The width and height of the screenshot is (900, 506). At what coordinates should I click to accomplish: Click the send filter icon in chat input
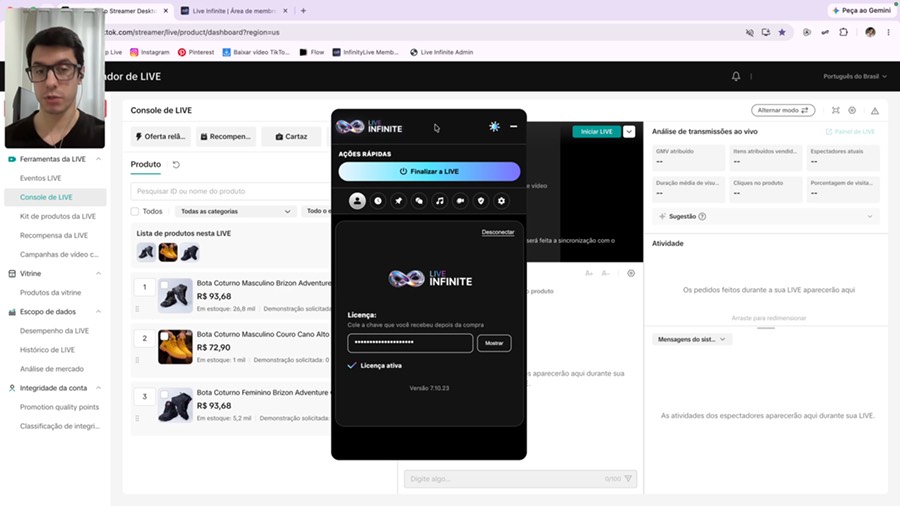point(629,478)
